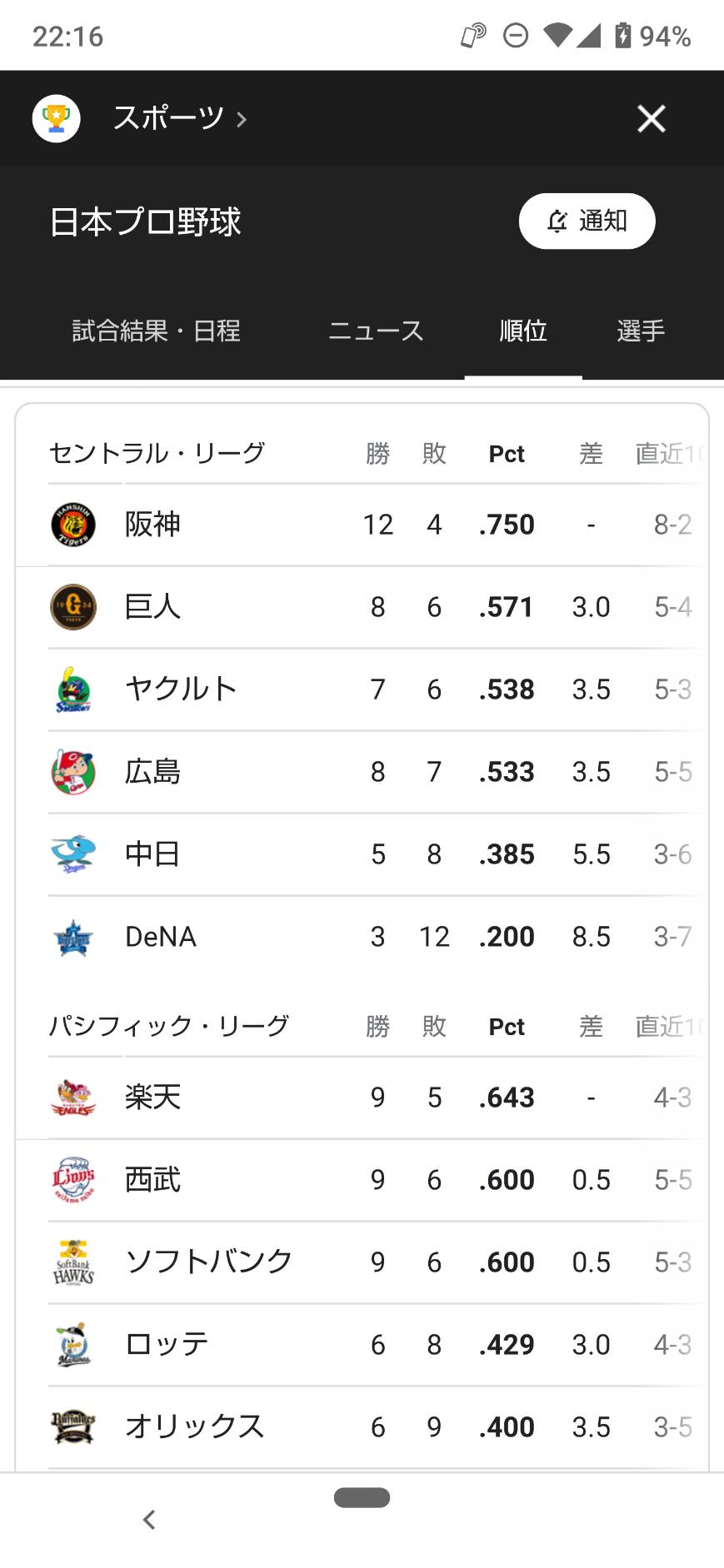Tap the Chunichi Dragons team logo
The height and width of the screenshot is (1568, 724).
click(x=73, y=854)
